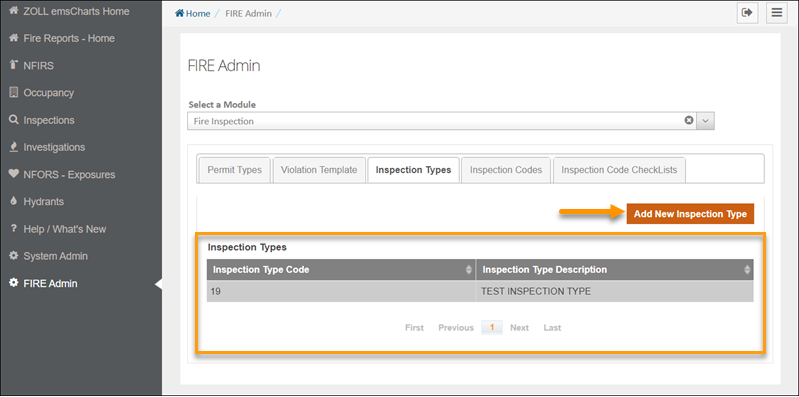Viewport: 799px width, 397px height.
Task: Go to Home breadcrumb link
Action: point(193,14)
